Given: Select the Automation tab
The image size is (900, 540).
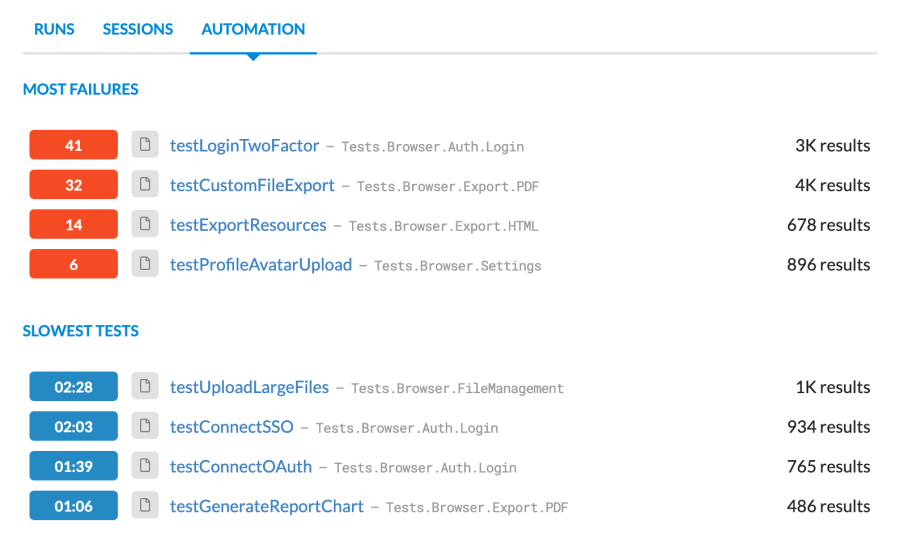Looking at the screenshot, I should [253, 29].
